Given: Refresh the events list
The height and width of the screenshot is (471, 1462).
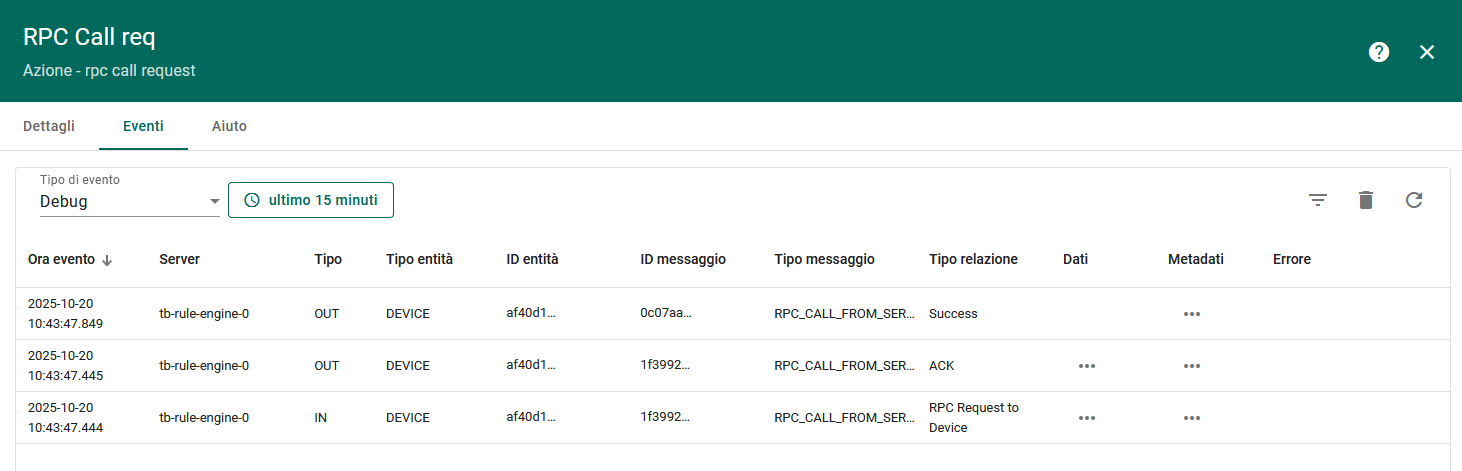Looking at the screenshot, I should click(x=1414, y=200).
